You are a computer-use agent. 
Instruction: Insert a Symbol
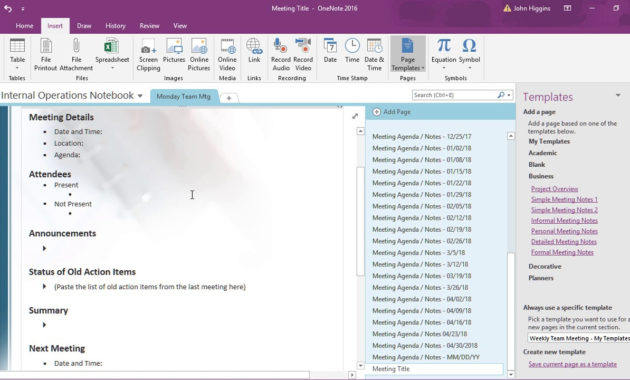469,54
